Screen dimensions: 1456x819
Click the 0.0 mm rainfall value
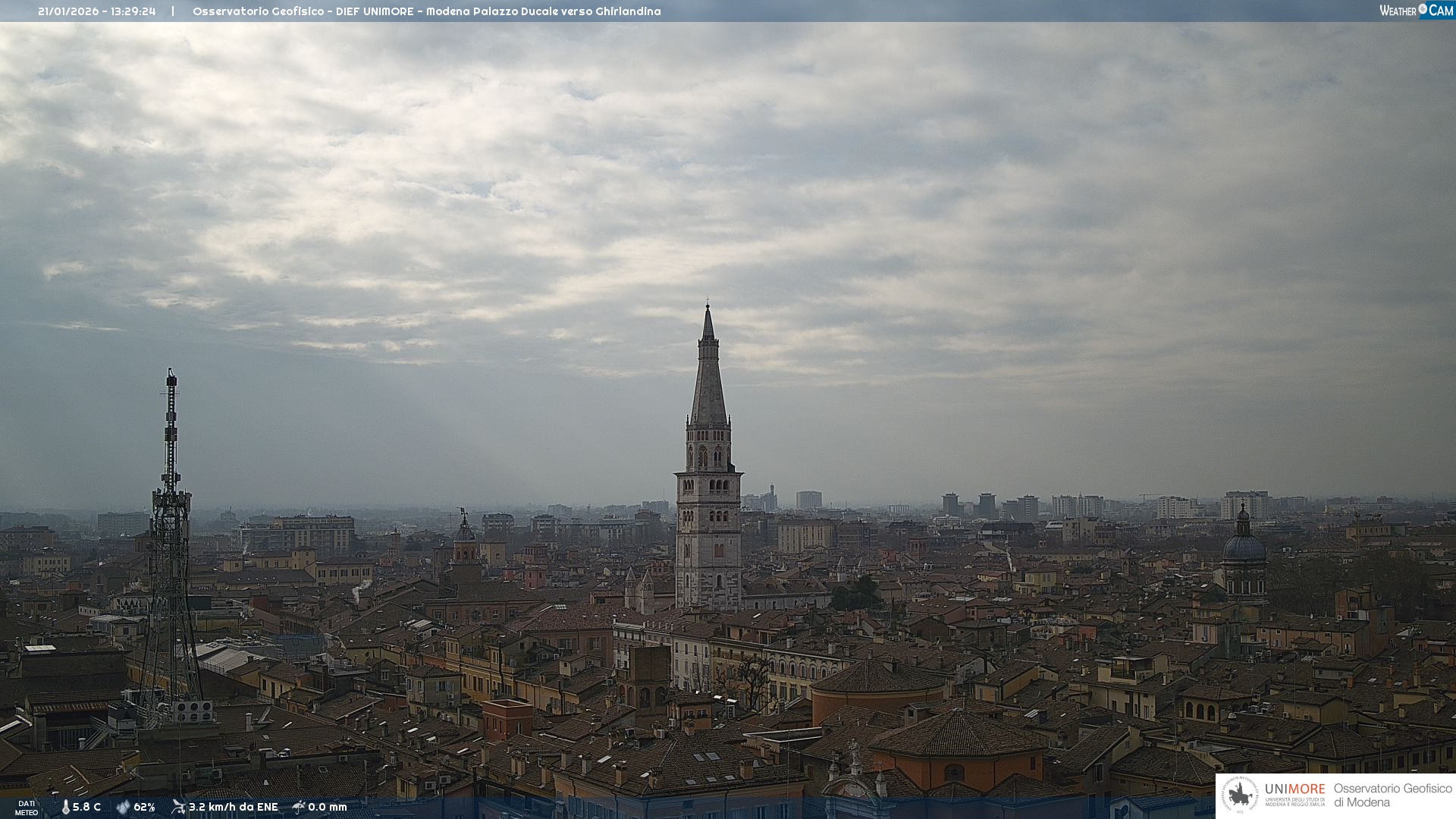pyautogui.click(x=327, y=808)
